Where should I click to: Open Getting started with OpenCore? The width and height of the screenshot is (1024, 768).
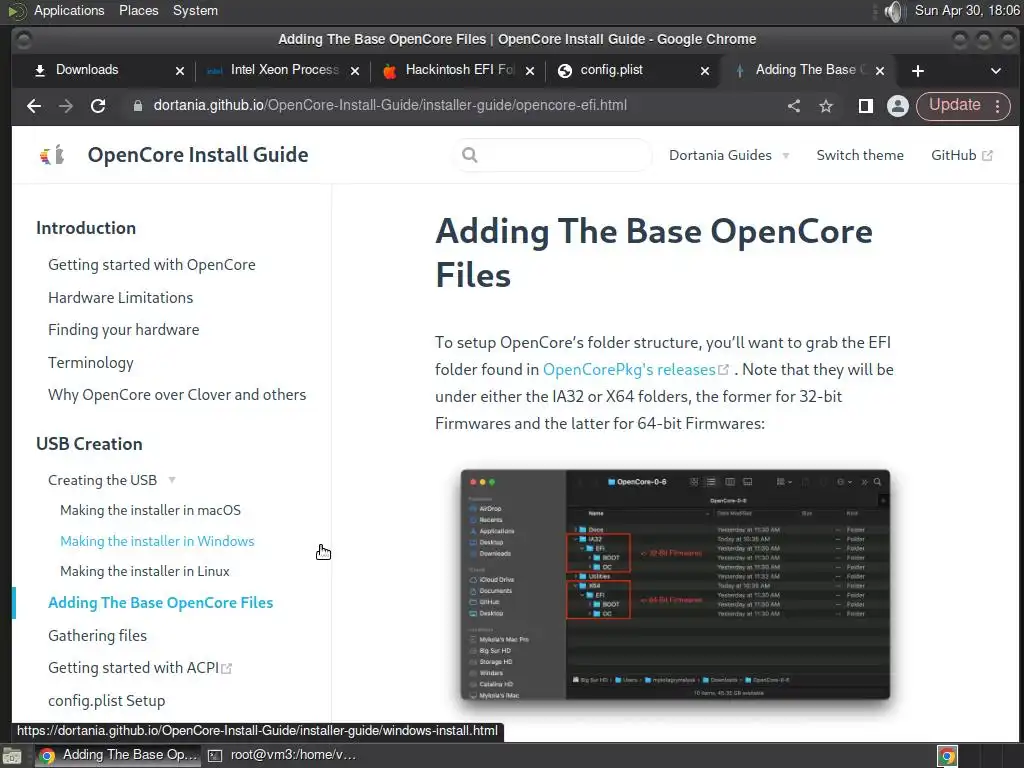pyautogui.click(x=152, y=265)
